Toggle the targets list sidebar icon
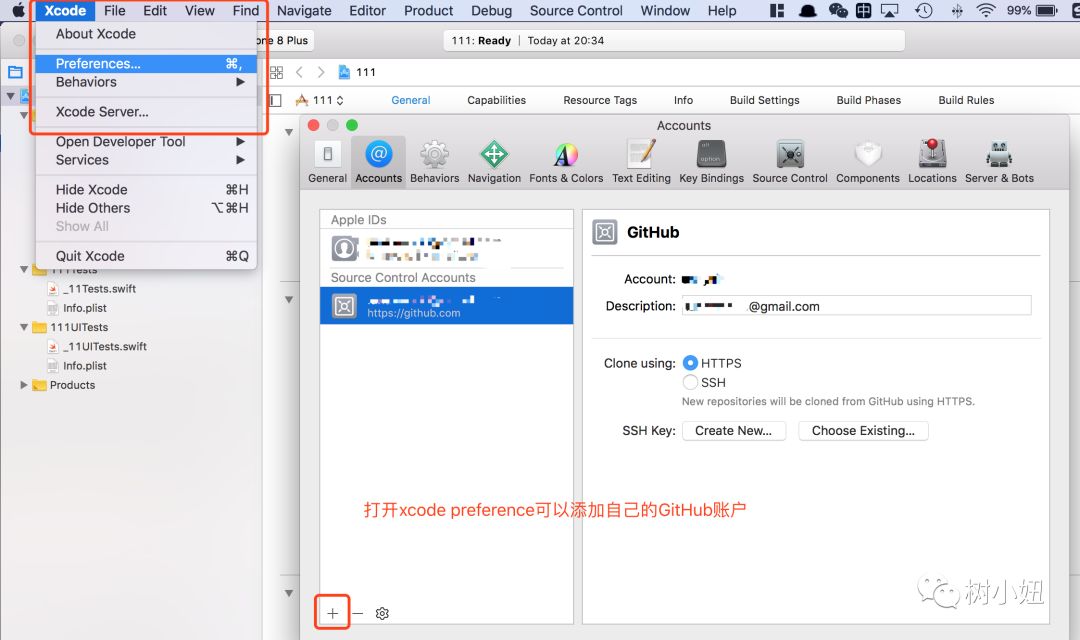 coord(276,100)
